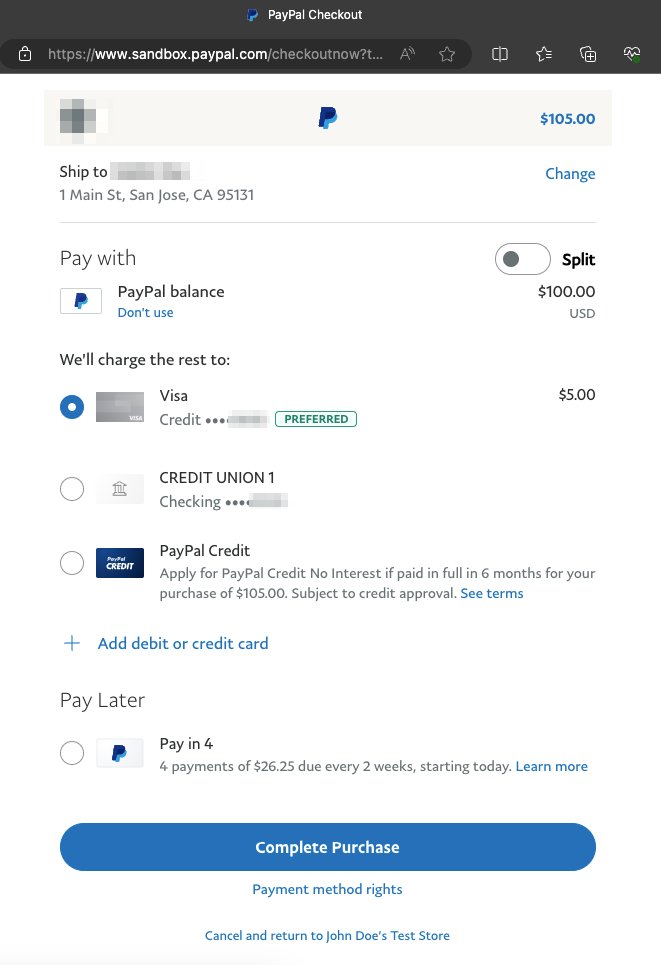661x965 pixels.
Task: Open the Favorites list toolbar icon
Action: click(544, 54)
